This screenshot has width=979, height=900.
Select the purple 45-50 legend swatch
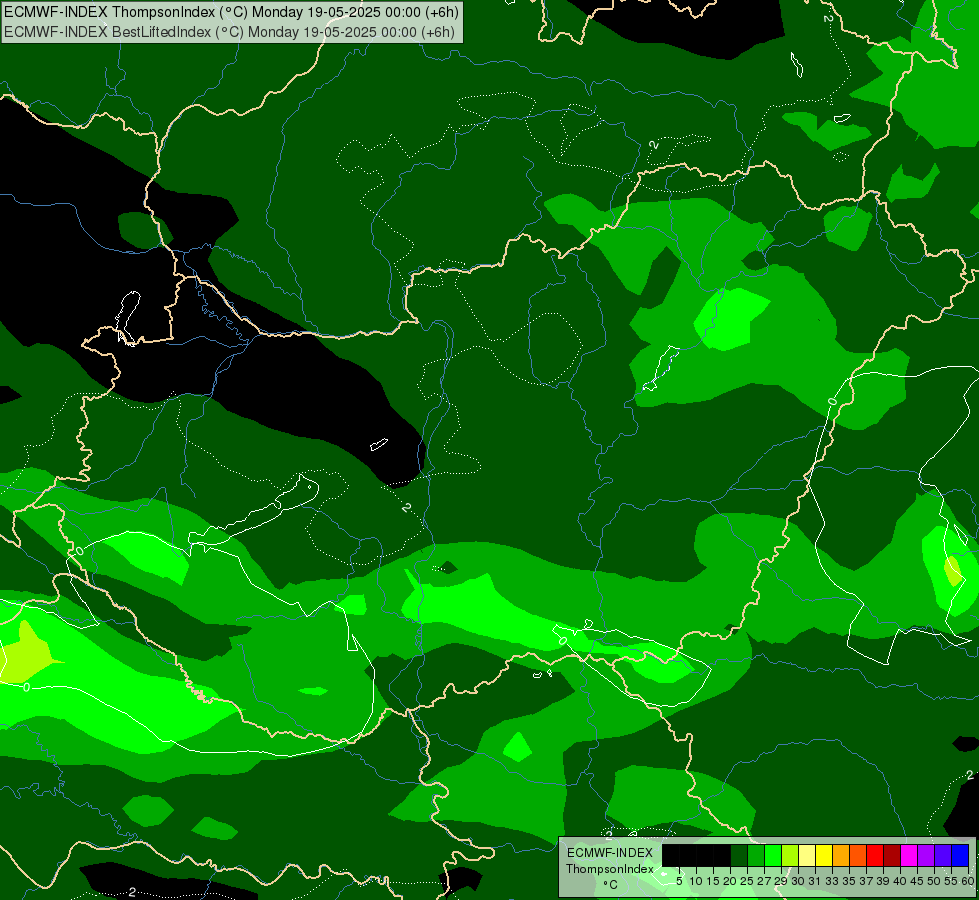tap(926, 855)
